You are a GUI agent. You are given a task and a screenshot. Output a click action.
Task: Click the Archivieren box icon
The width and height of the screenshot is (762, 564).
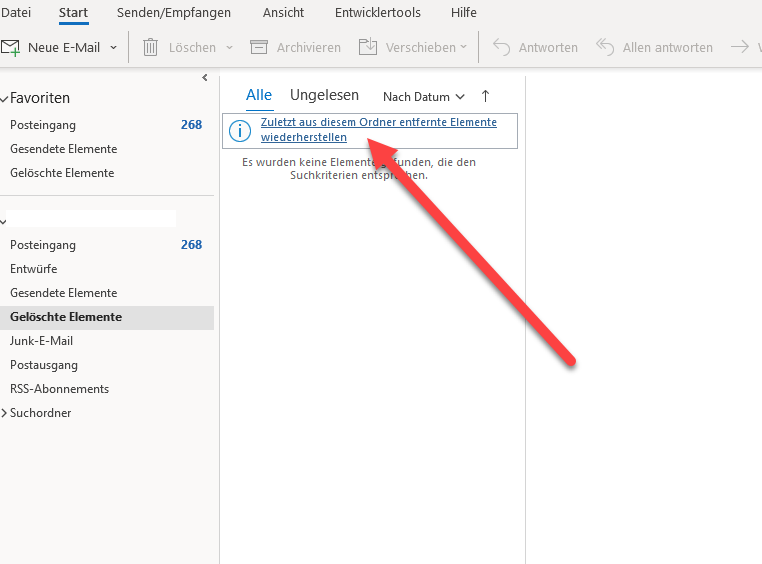259,47
